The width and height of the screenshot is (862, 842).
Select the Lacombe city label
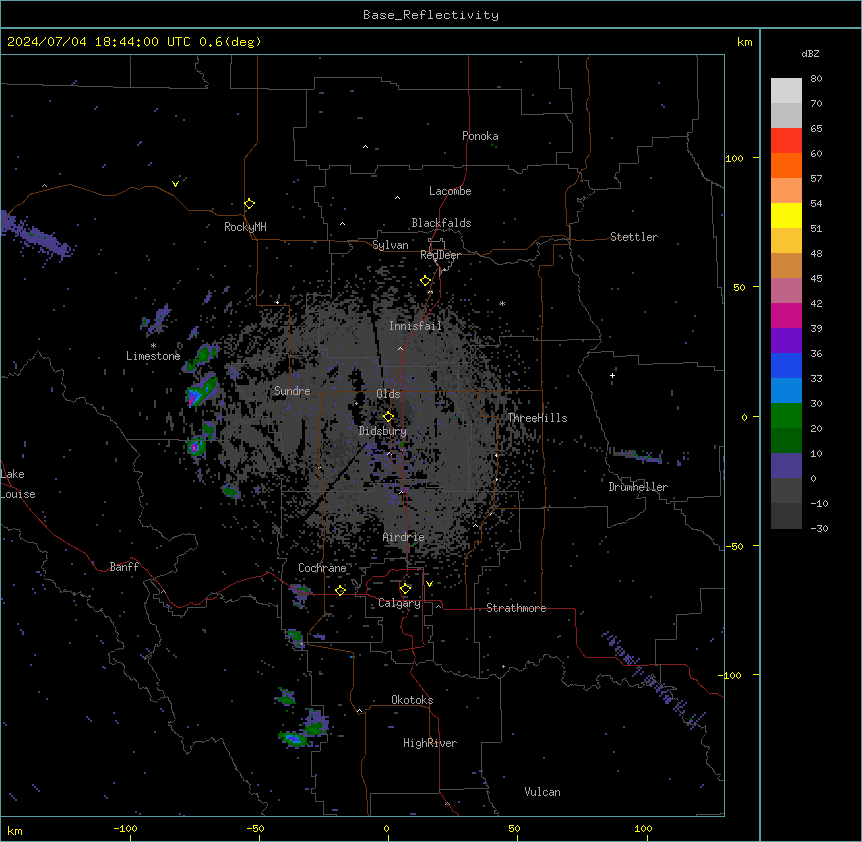(x=450, y=191)
